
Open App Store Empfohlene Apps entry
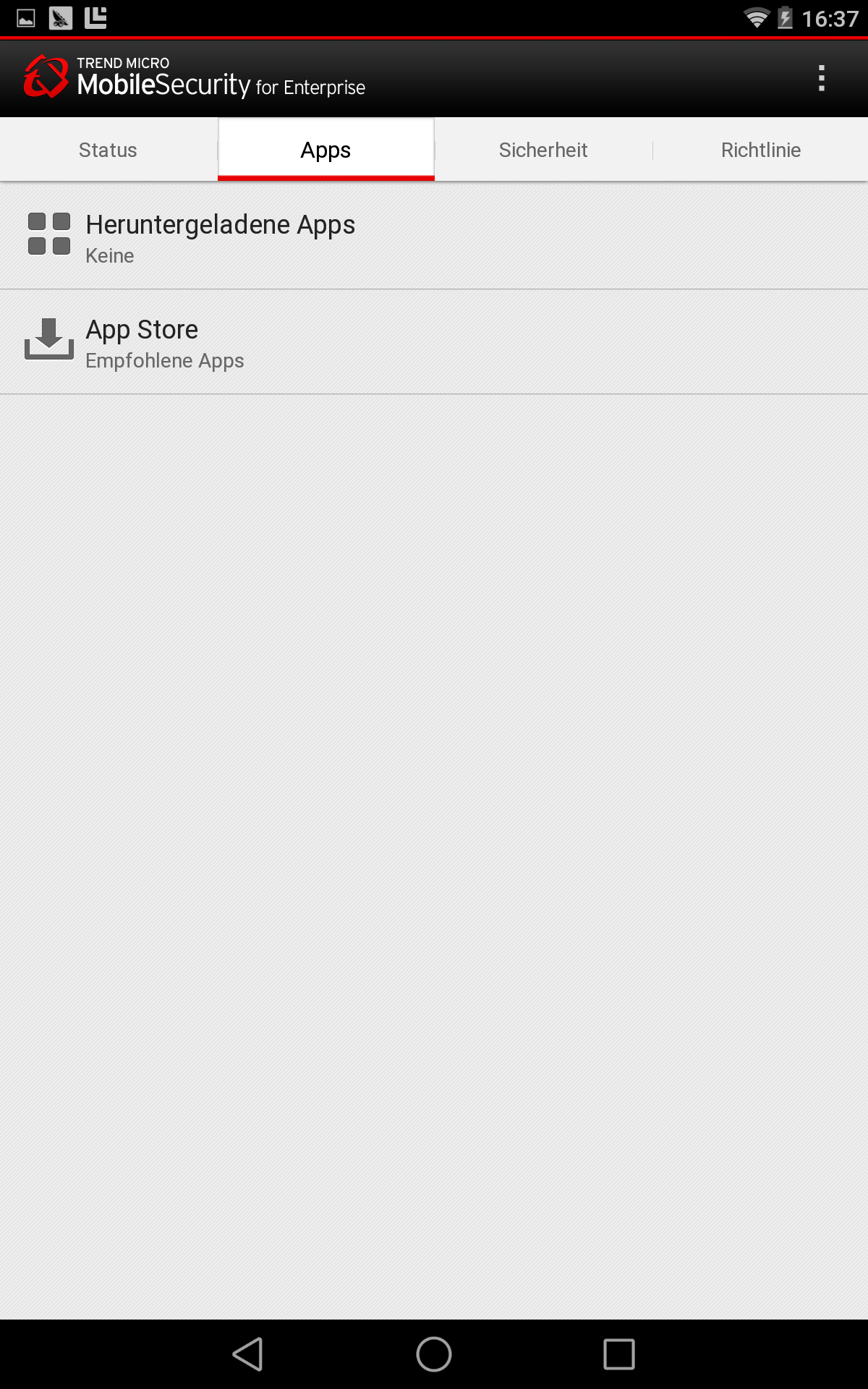point(434,342)
